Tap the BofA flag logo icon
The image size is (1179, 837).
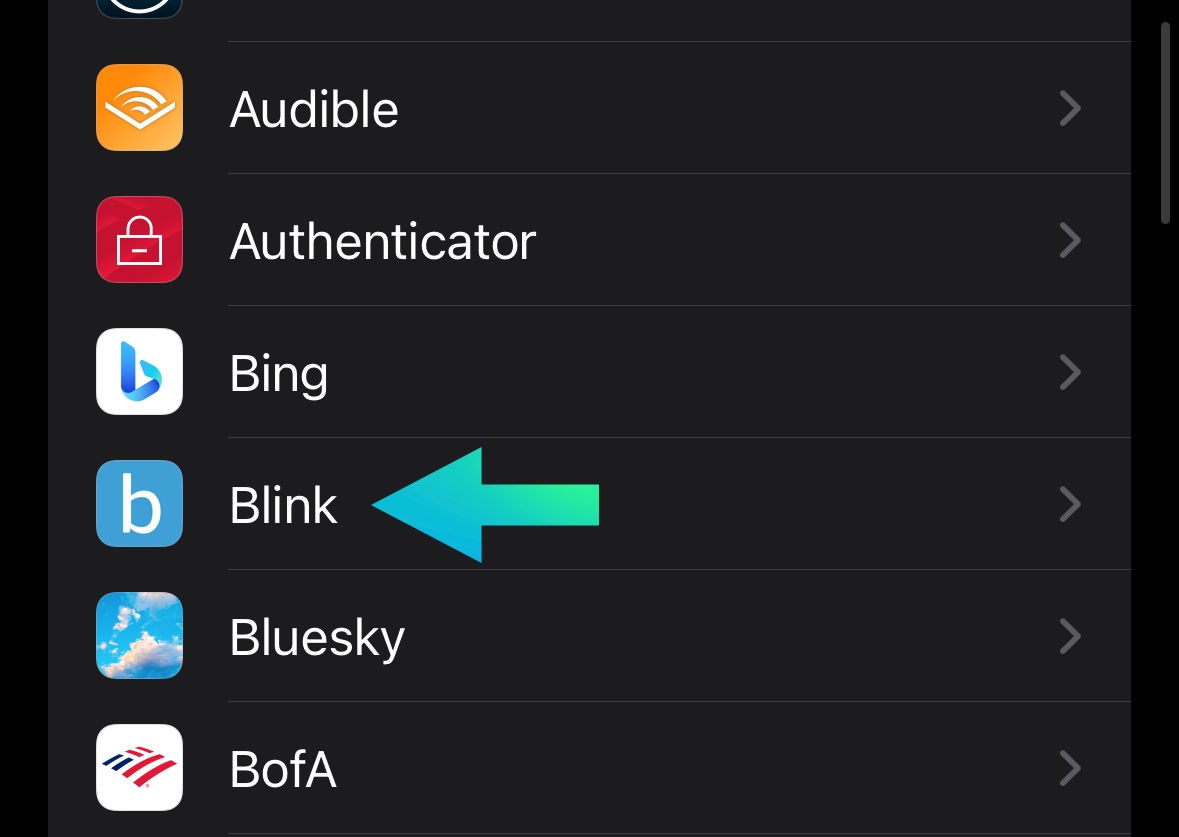[139, 768]
